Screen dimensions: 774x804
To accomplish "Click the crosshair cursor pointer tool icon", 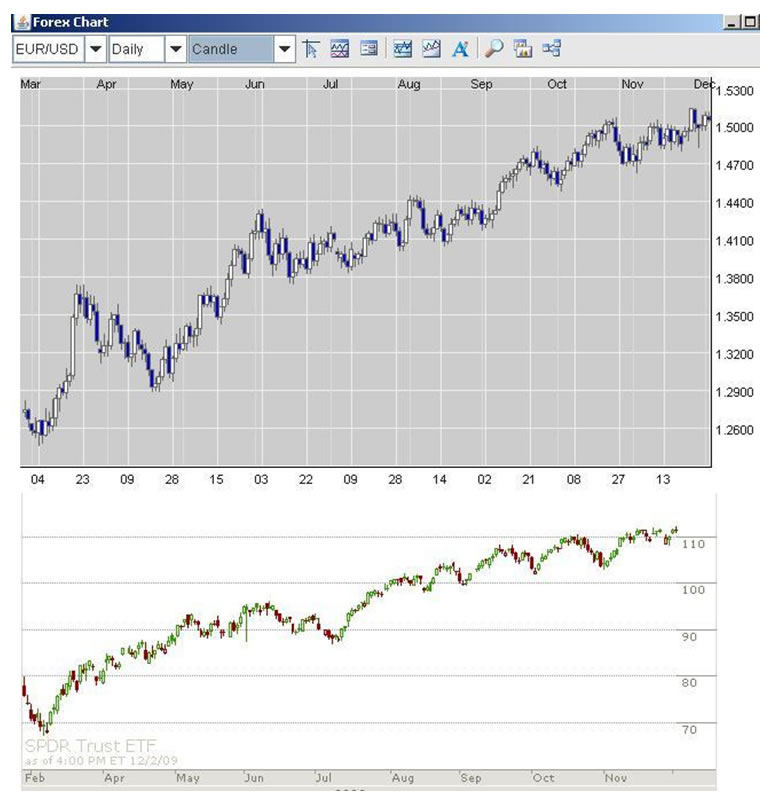I will pos(311,49).
